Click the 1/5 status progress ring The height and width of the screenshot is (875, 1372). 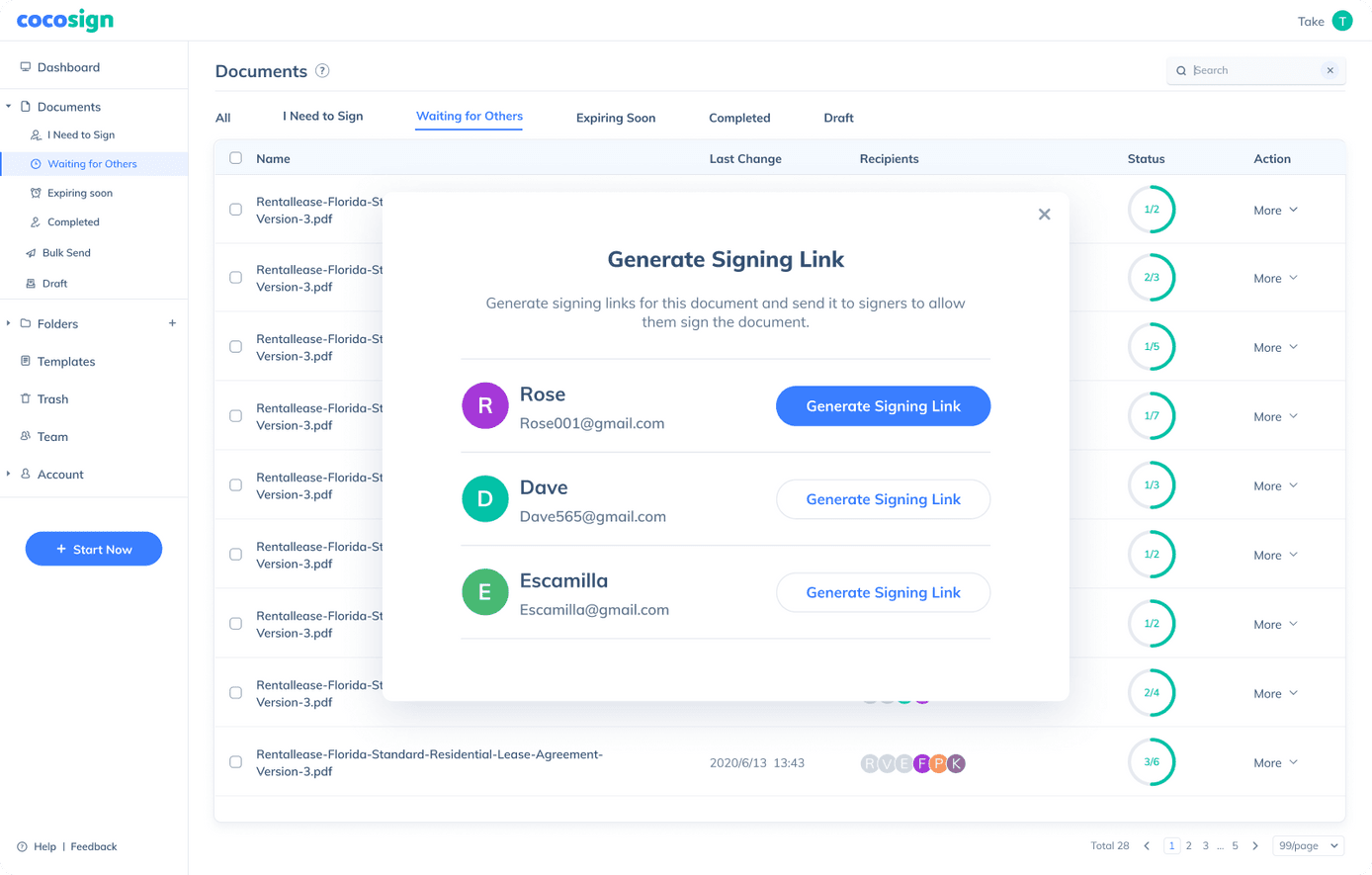(1152, 347)
